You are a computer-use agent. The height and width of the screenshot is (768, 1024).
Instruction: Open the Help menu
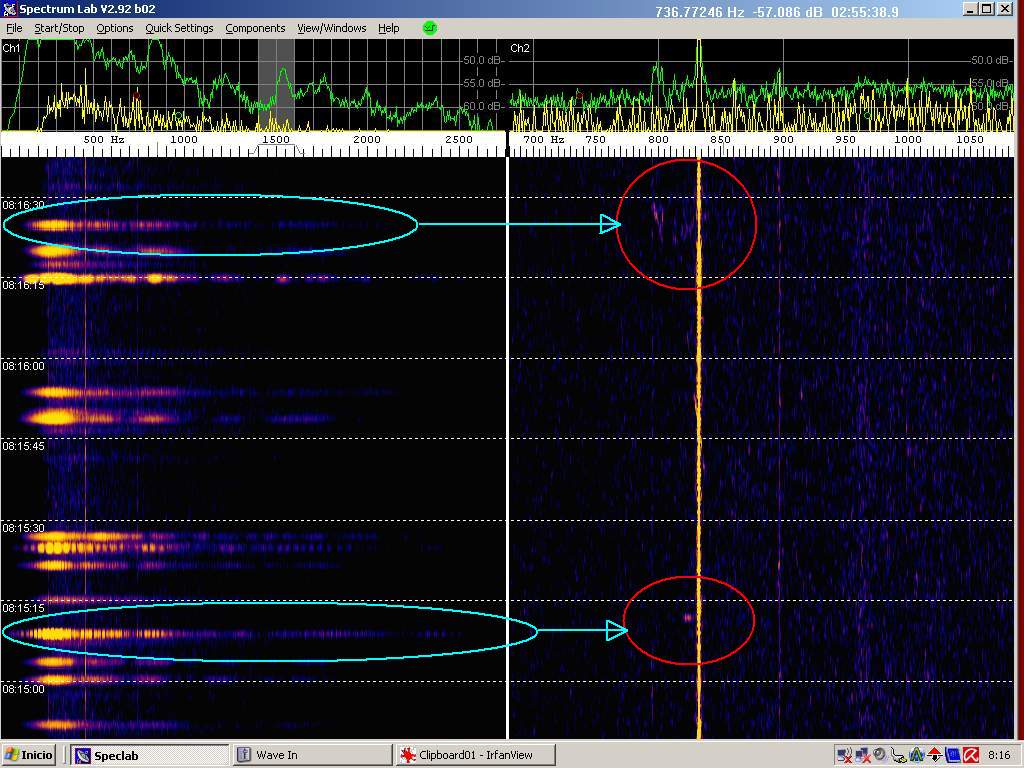pos(388,28)
